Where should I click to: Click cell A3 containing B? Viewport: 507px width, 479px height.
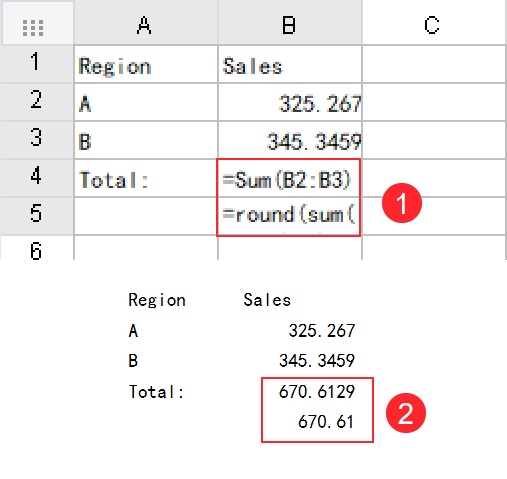146,140
